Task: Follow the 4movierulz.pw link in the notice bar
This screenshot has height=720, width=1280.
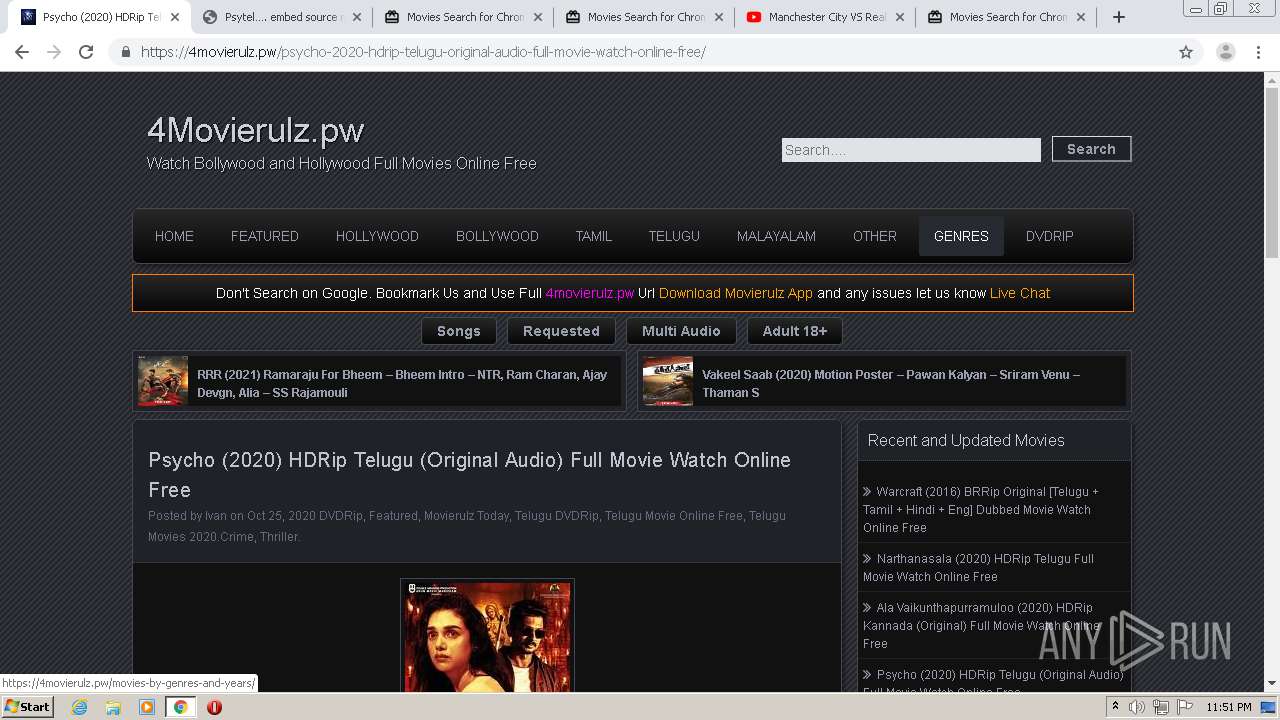Action: 590,293
